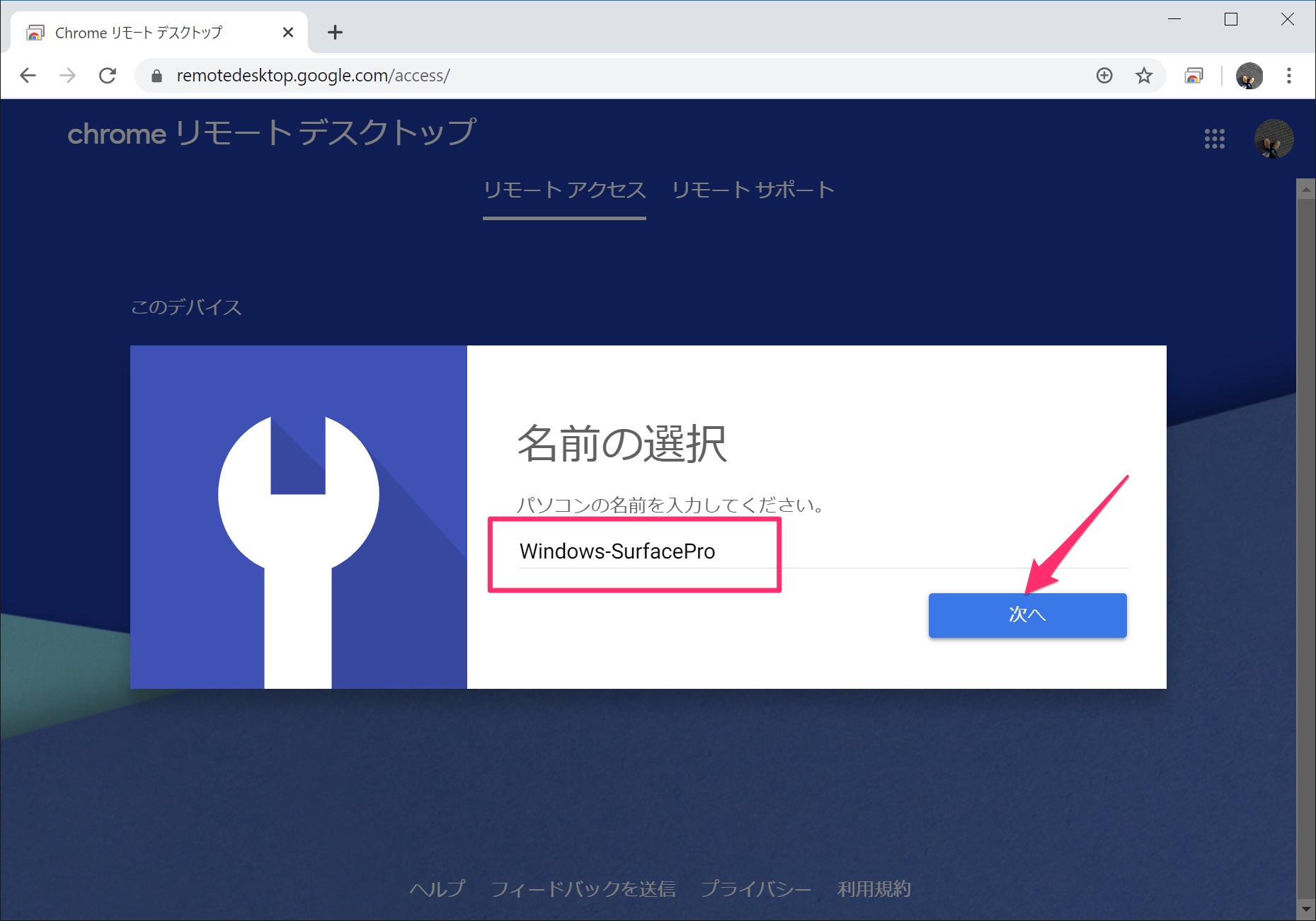The height and width of the screenshot is (921, 1316).
Task: Open the 利用規約 link
Action: (874, 888)
